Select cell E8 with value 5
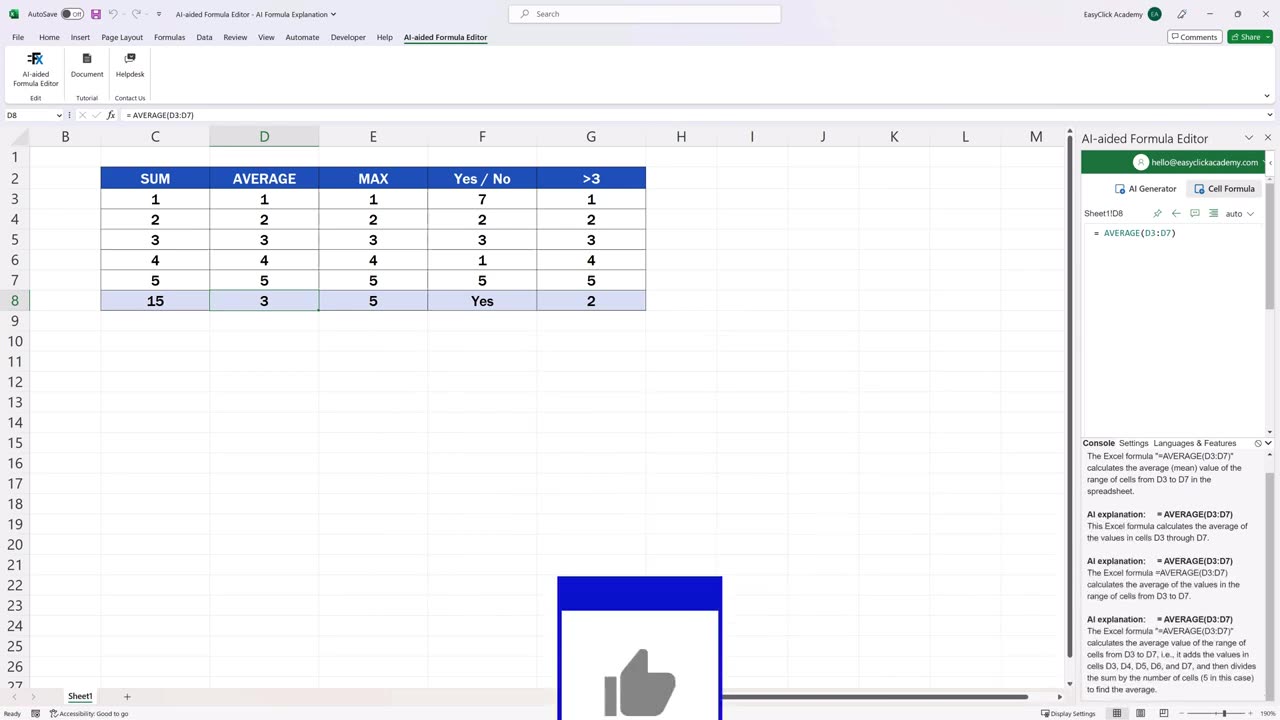 coord(373,301)
